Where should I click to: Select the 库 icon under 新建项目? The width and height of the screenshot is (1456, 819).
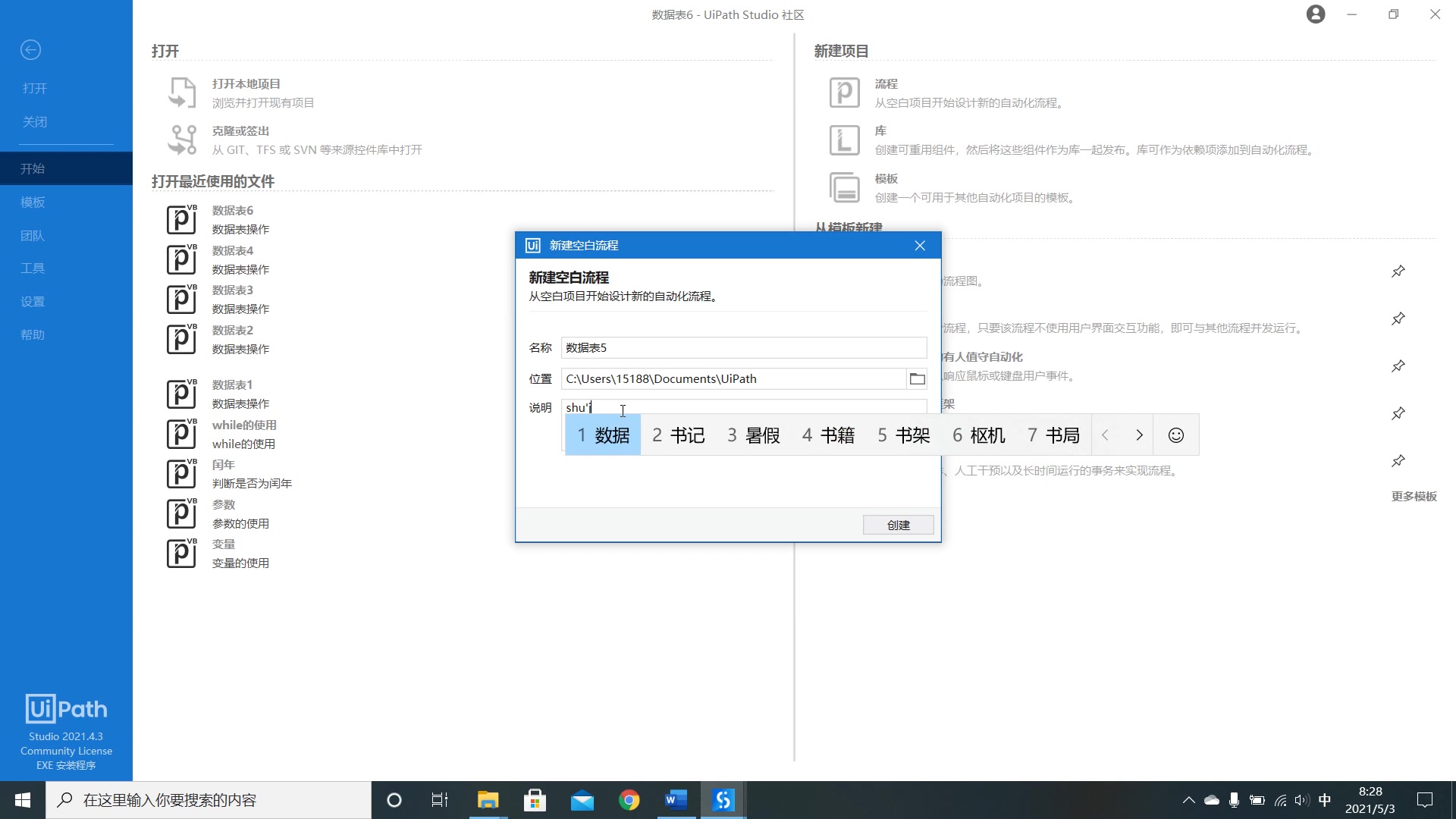pos(844,140)
